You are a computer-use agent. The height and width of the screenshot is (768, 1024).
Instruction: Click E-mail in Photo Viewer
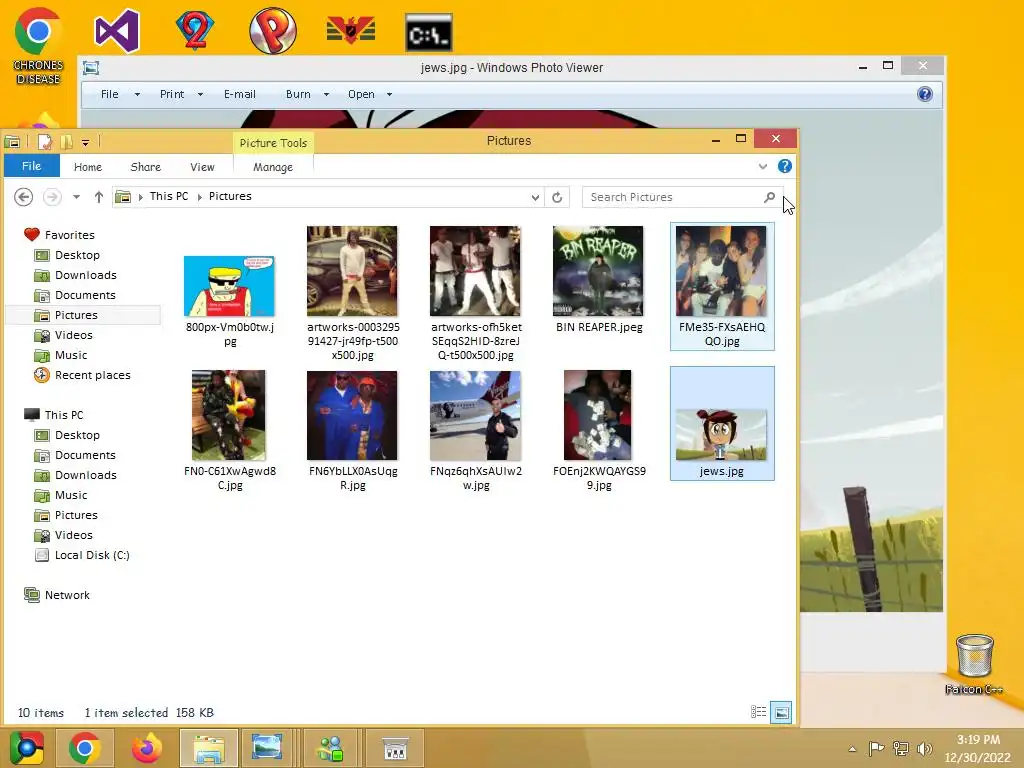240,94
